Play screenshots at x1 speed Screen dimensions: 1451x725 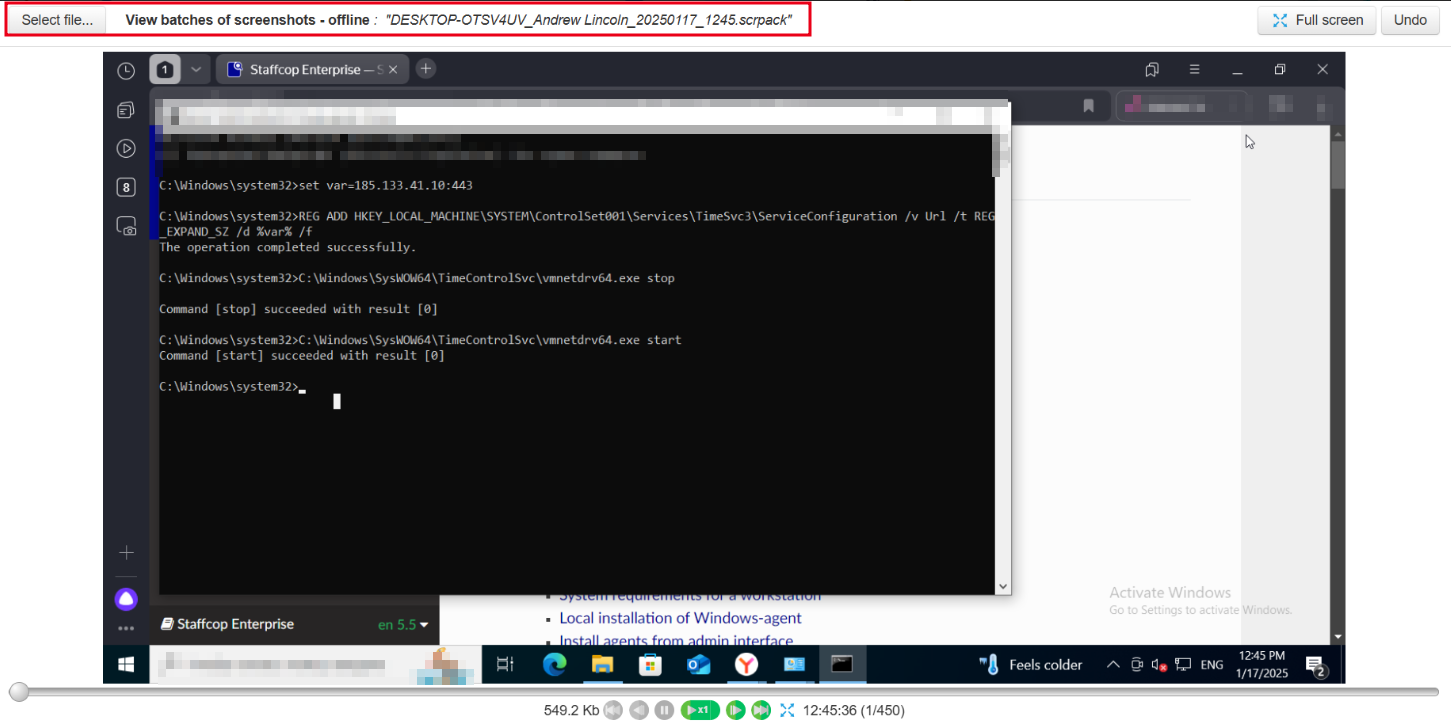click(x=700, y=710)
